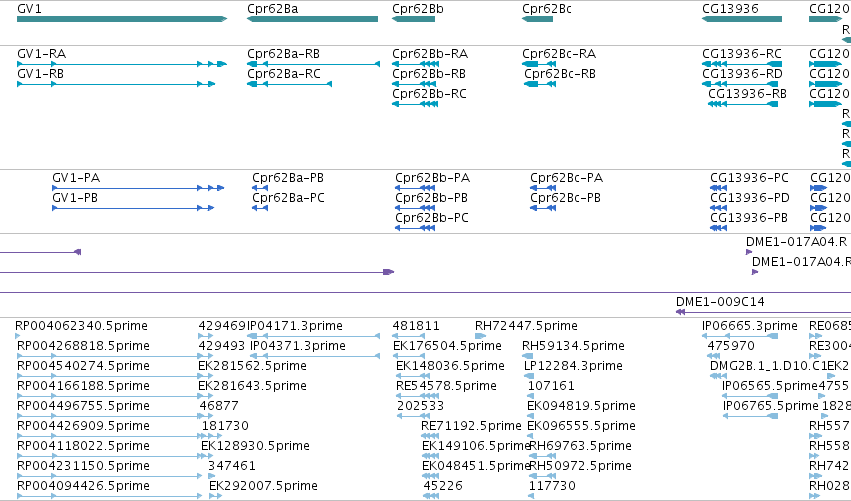Select the GV1-RB transcript line
Viewport: 851px width, 501px height.
click(x=116, y=84)
